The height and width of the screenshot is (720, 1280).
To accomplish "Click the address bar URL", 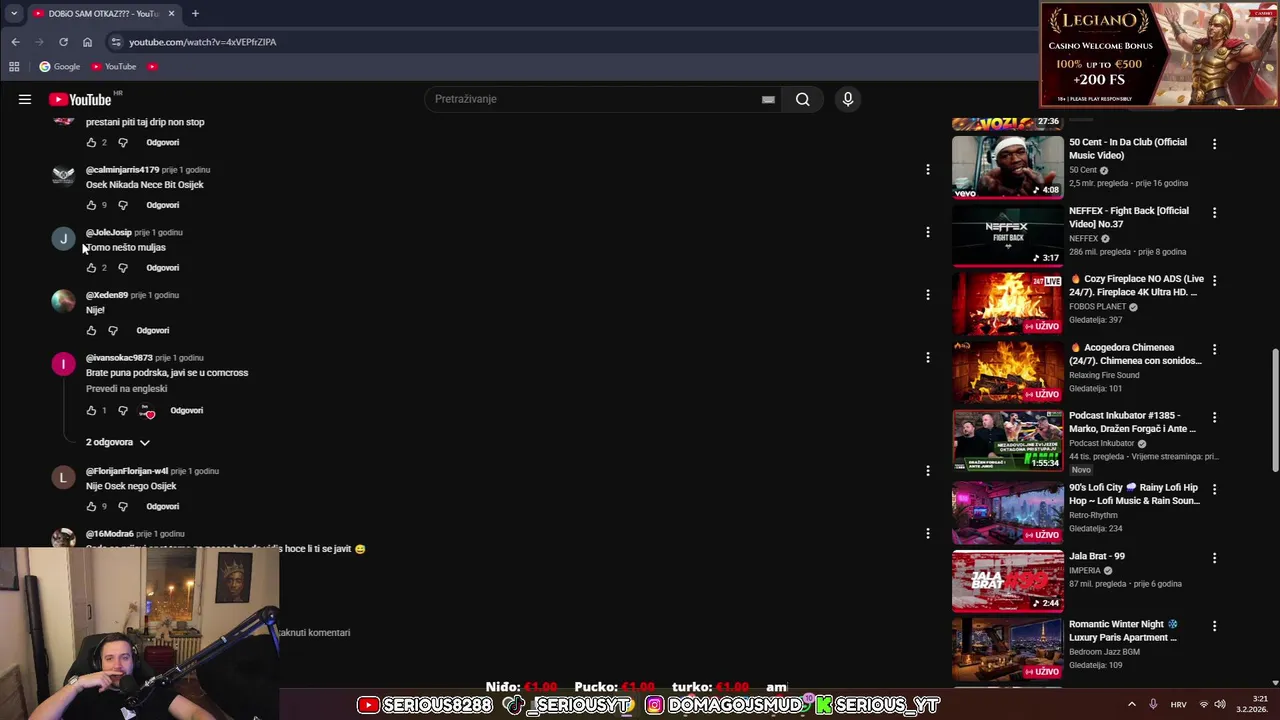I will (x=202, y=42).
